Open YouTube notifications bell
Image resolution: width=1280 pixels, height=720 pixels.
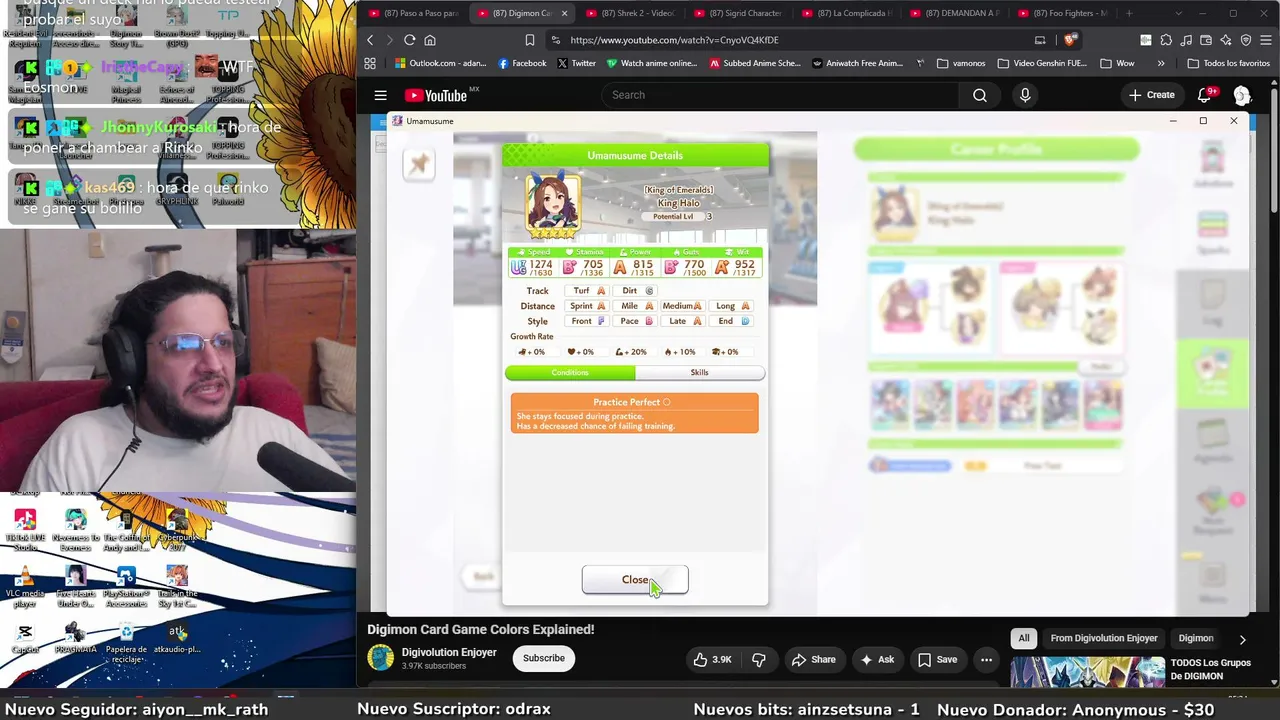tap(1205, 95)
